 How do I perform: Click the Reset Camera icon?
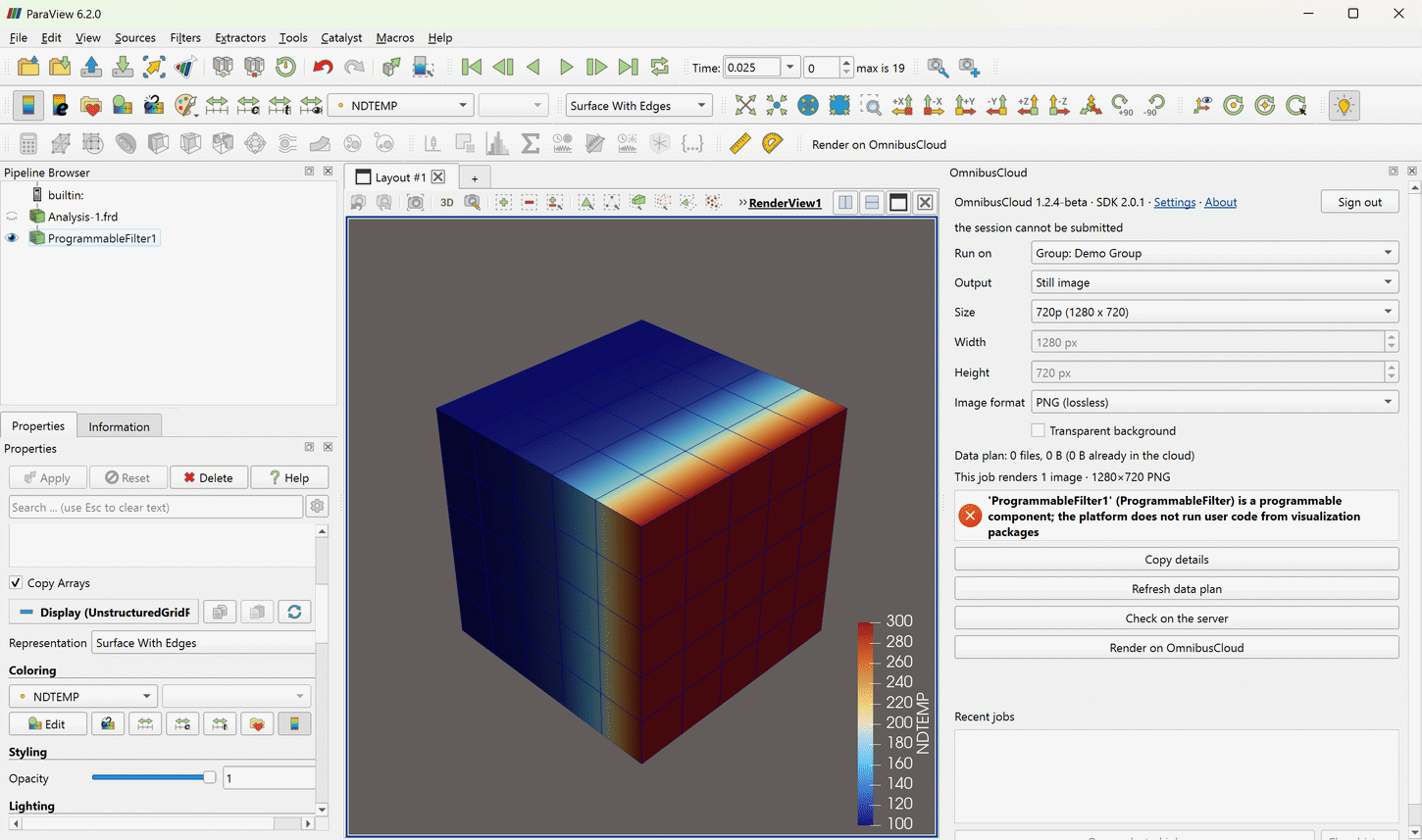(x=745, y=106)
